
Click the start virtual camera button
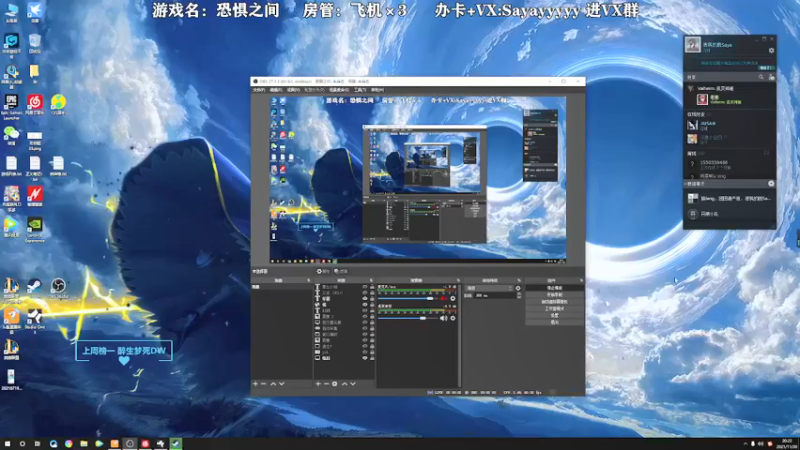(x=554, y=302)
